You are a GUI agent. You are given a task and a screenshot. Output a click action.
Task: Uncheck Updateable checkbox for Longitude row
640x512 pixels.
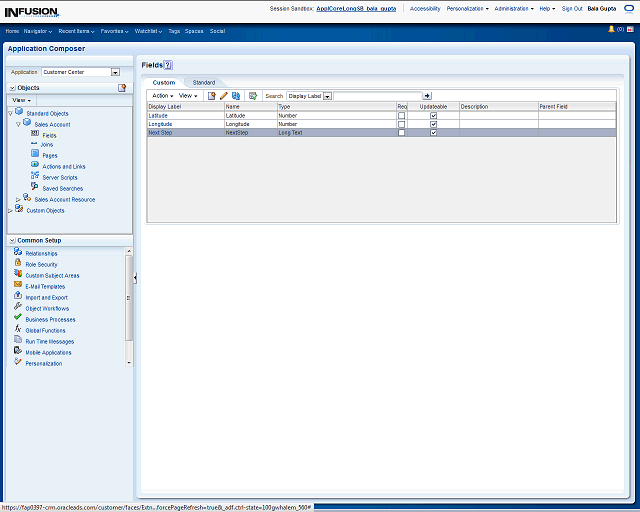tap(433, 124)
